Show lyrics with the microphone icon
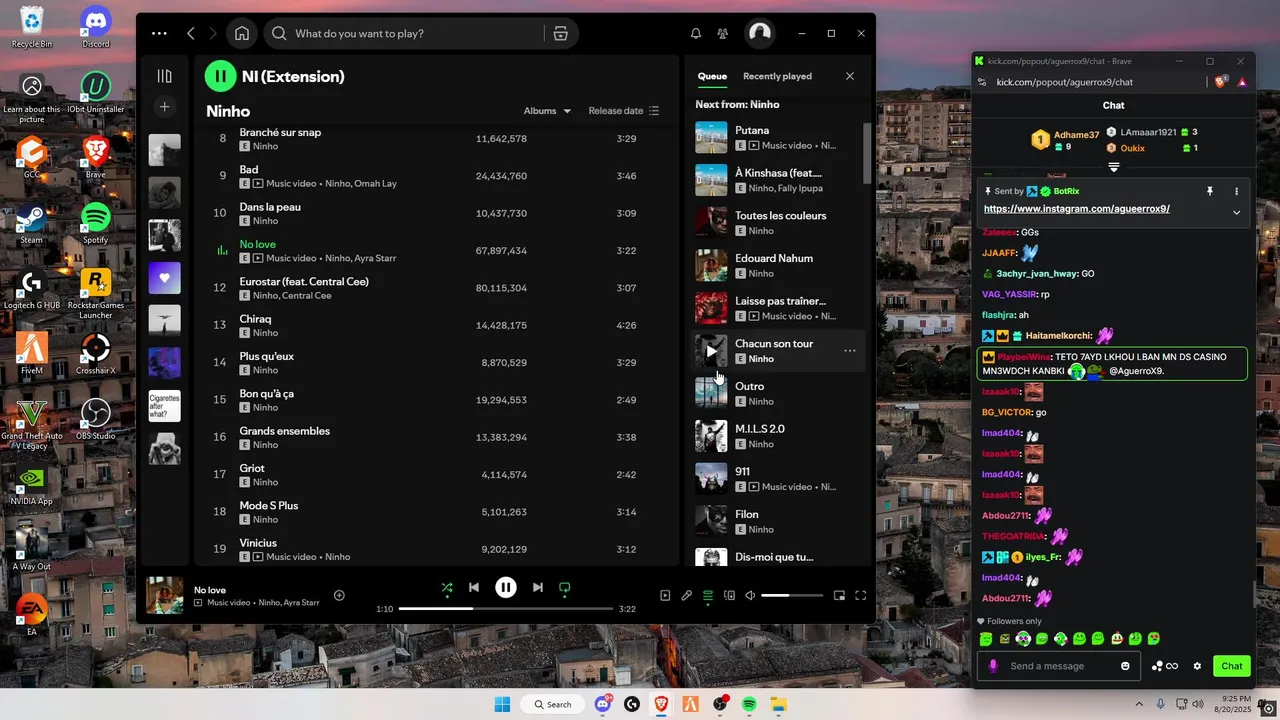Image resolution: width=1280 pixels, height=720 pixels. click(687, 595)
